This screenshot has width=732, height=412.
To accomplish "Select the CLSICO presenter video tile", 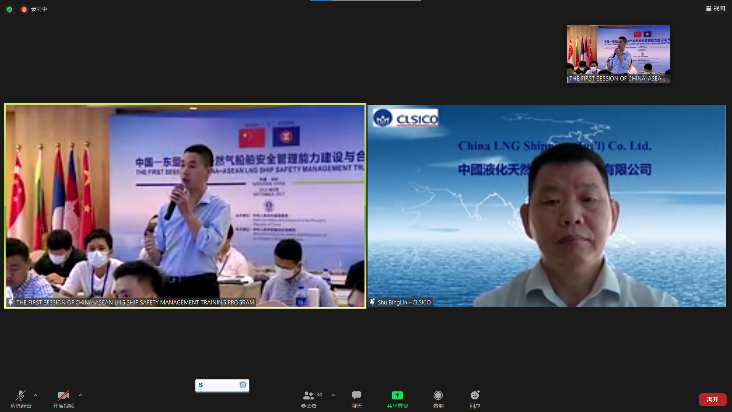I will click(x=547, y=206).
